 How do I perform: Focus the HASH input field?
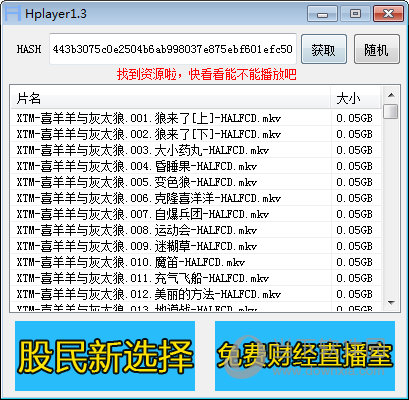click(x=173, y=49)
